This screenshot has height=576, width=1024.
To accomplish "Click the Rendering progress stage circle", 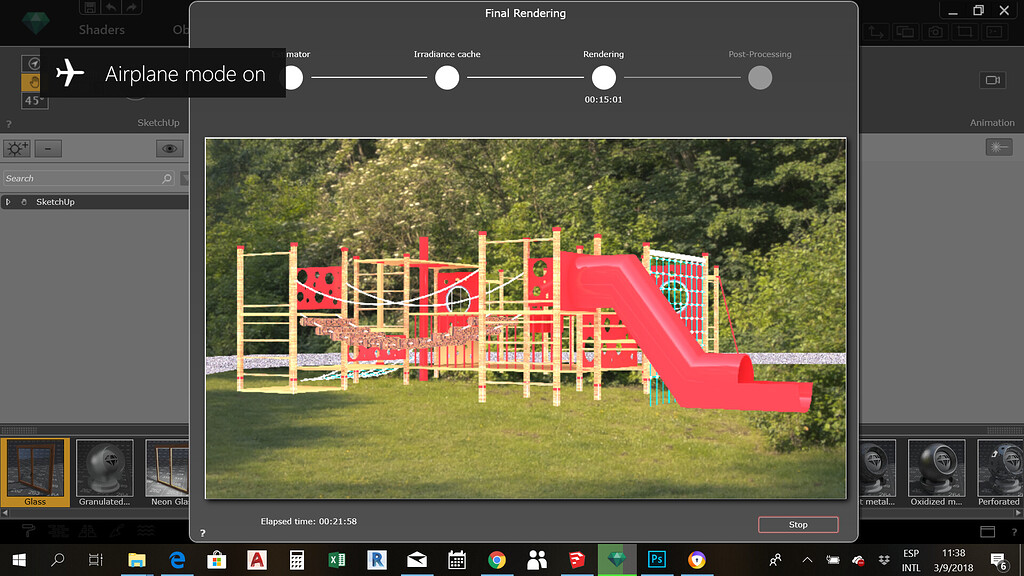I will point(603,77).
